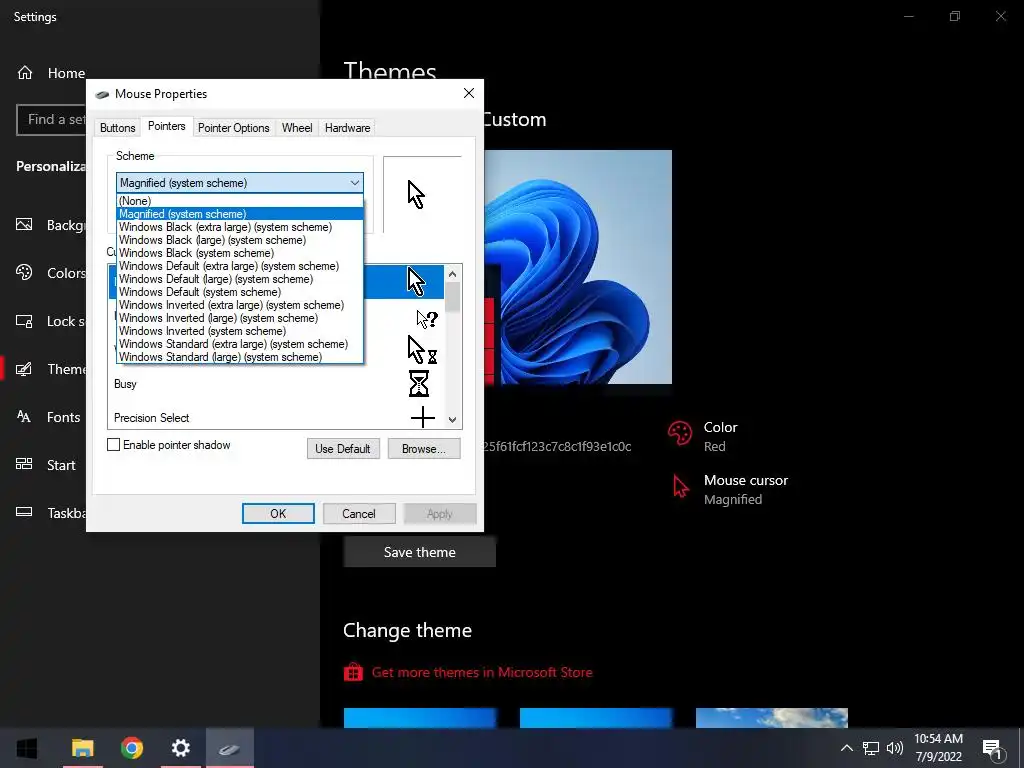This screenshot has height=768, width=1024.
Task: Open Colors settings in sidebar
Action: click(x=51, y=273)
